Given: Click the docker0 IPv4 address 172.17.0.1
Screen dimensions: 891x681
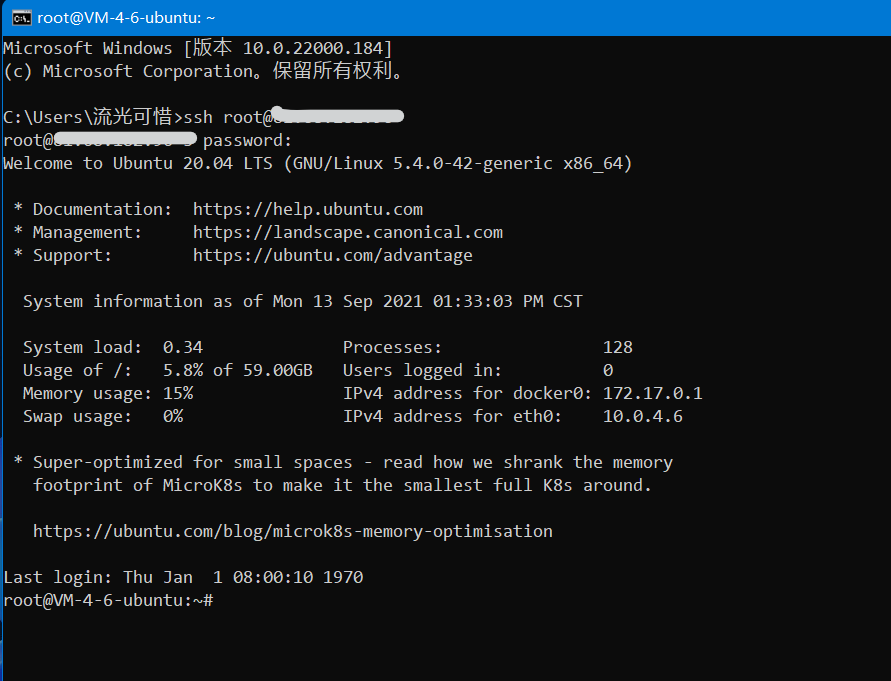Looking at the screenshot, I should (x=653, y=392).
